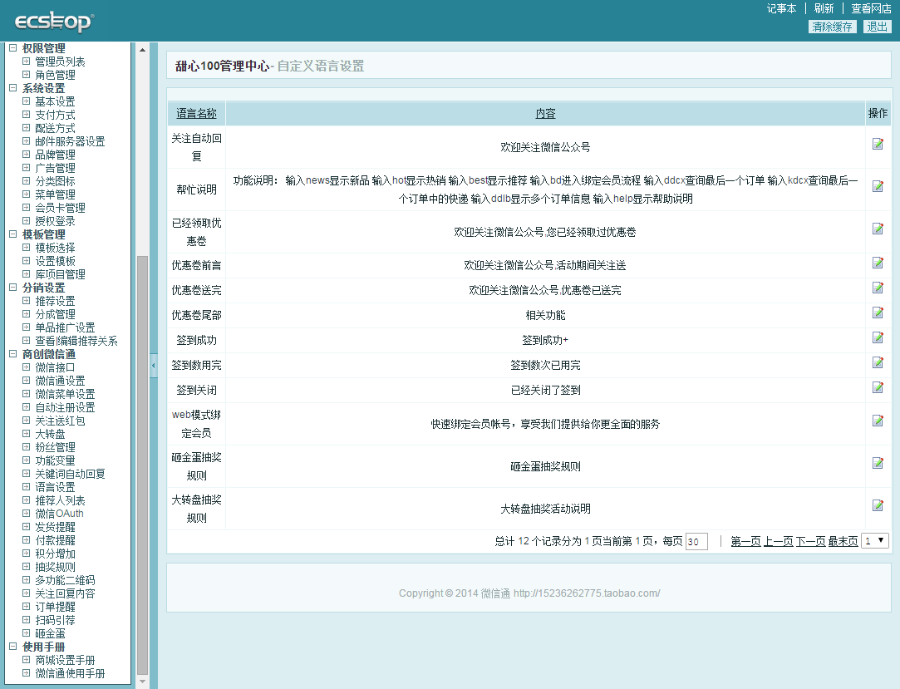This screenshot has height=689, width=900.
Task: Sort by the 语言名称 column header
Action: [196, 111]
